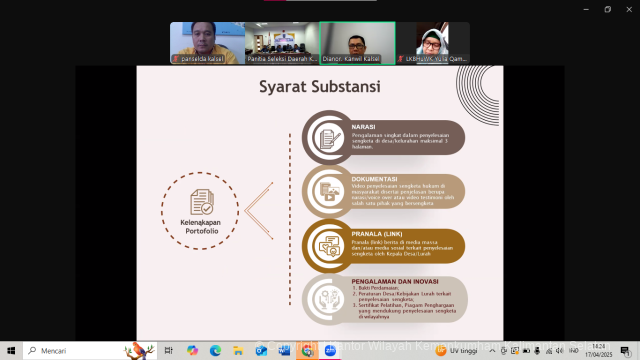
Task: Click the UV tinggi weather widget
Action: click(457, 351)
